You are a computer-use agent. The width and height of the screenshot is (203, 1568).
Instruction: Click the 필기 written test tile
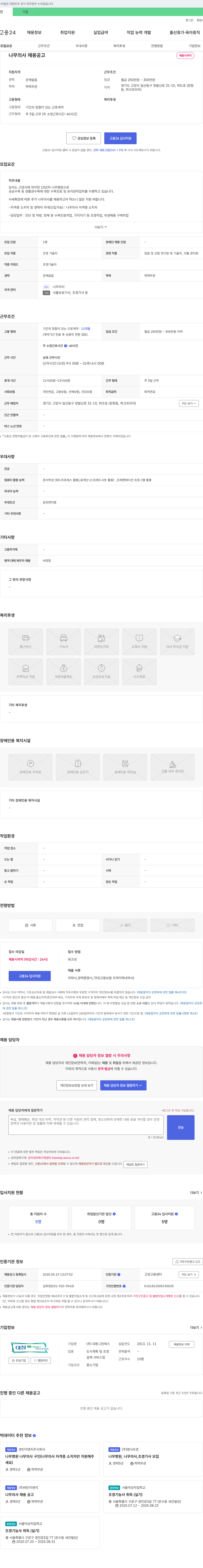(x=125, y=925)
